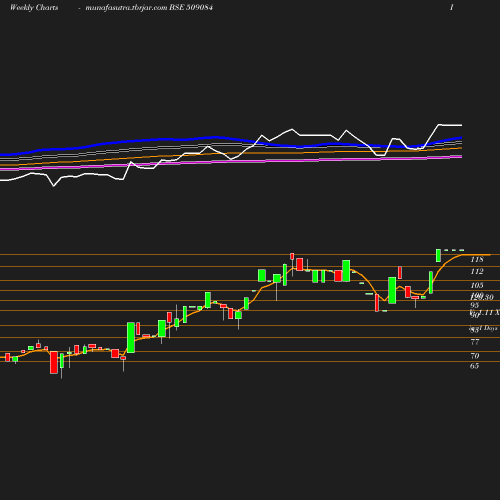Click the peak of the white indicator line

tap(439, 125)
